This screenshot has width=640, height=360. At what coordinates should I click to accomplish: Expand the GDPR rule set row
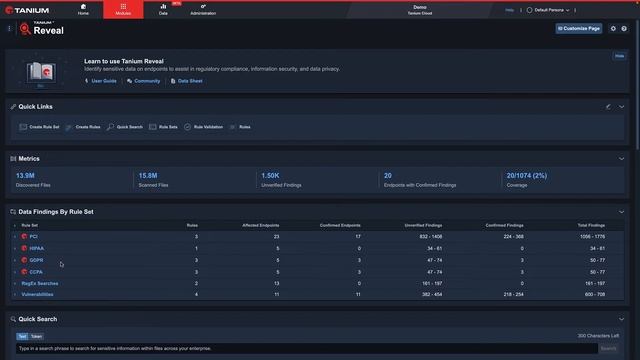point(15,260)
